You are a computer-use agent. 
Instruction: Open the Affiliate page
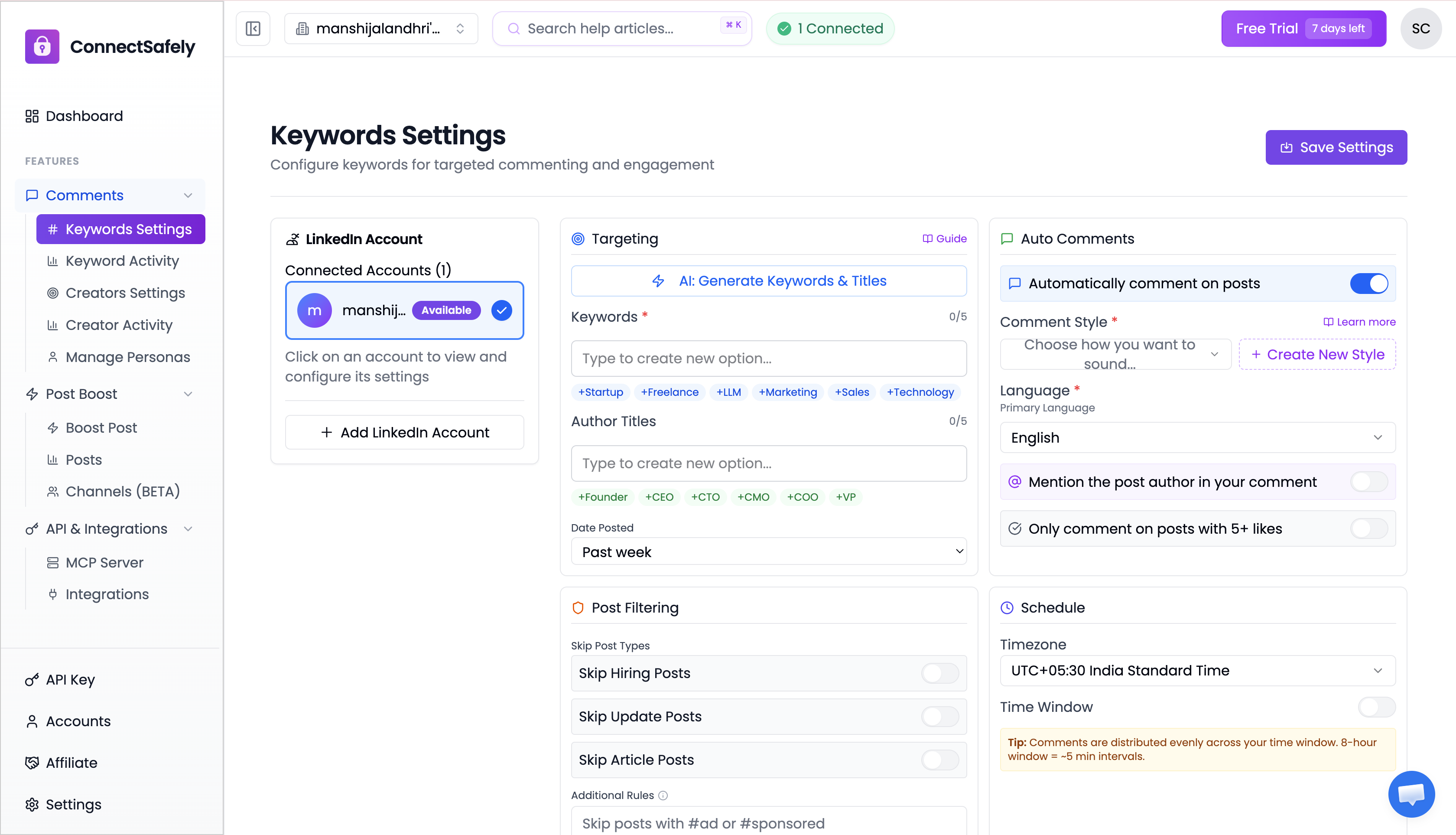click(x=71, y=763)
